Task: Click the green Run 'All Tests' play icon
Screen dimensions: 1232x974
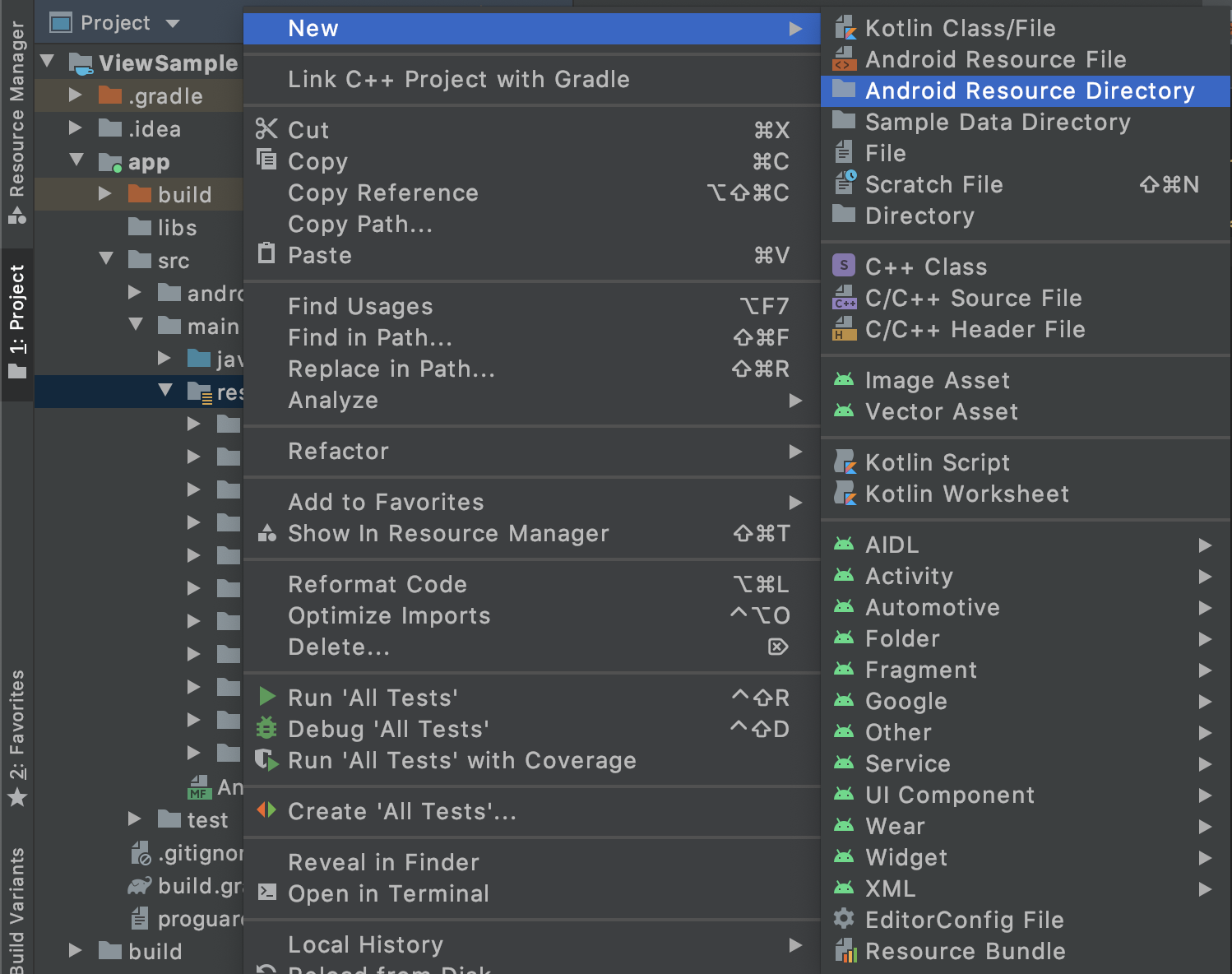Action: click(x=266, y=697)
